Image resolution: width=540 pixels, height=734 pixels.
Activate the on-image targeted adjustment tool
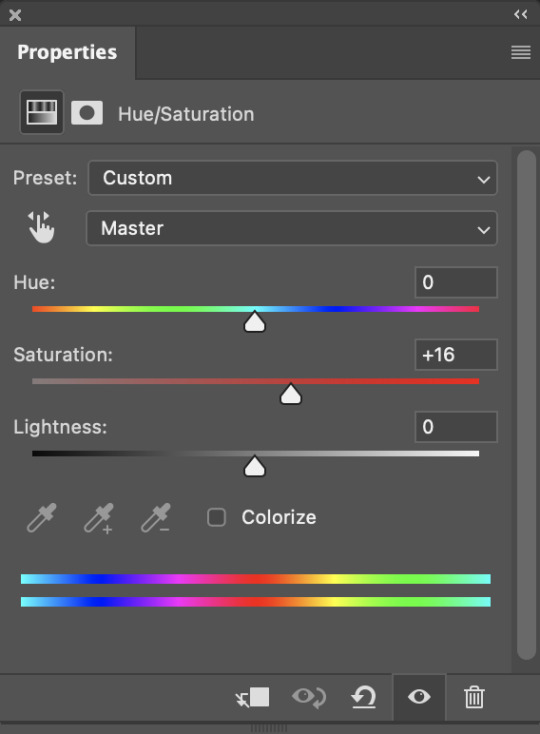(41, 228)
